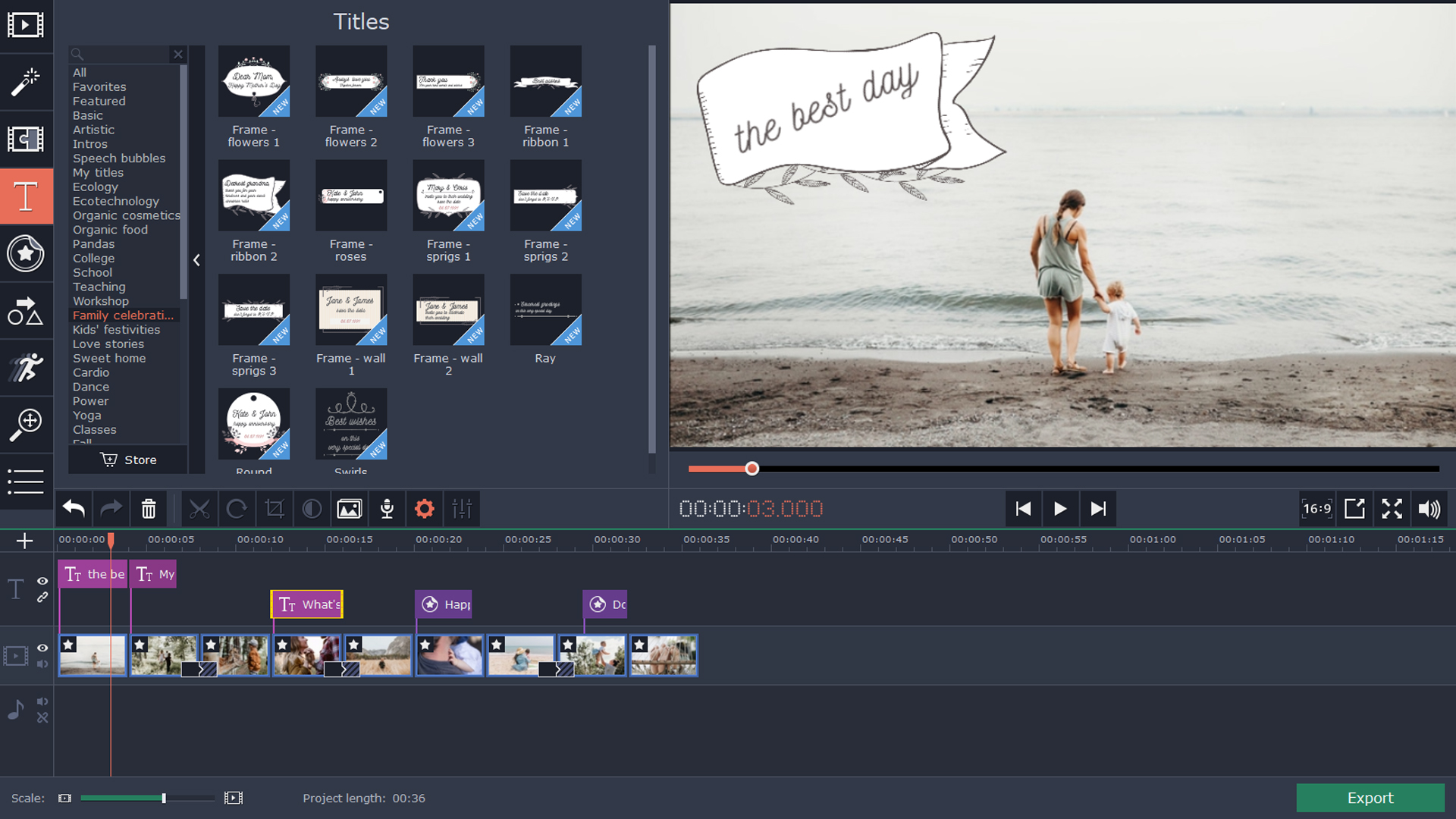Select the Crop tool in the timeline toolbar
The image size is (1456, 819).
[275, 509]
